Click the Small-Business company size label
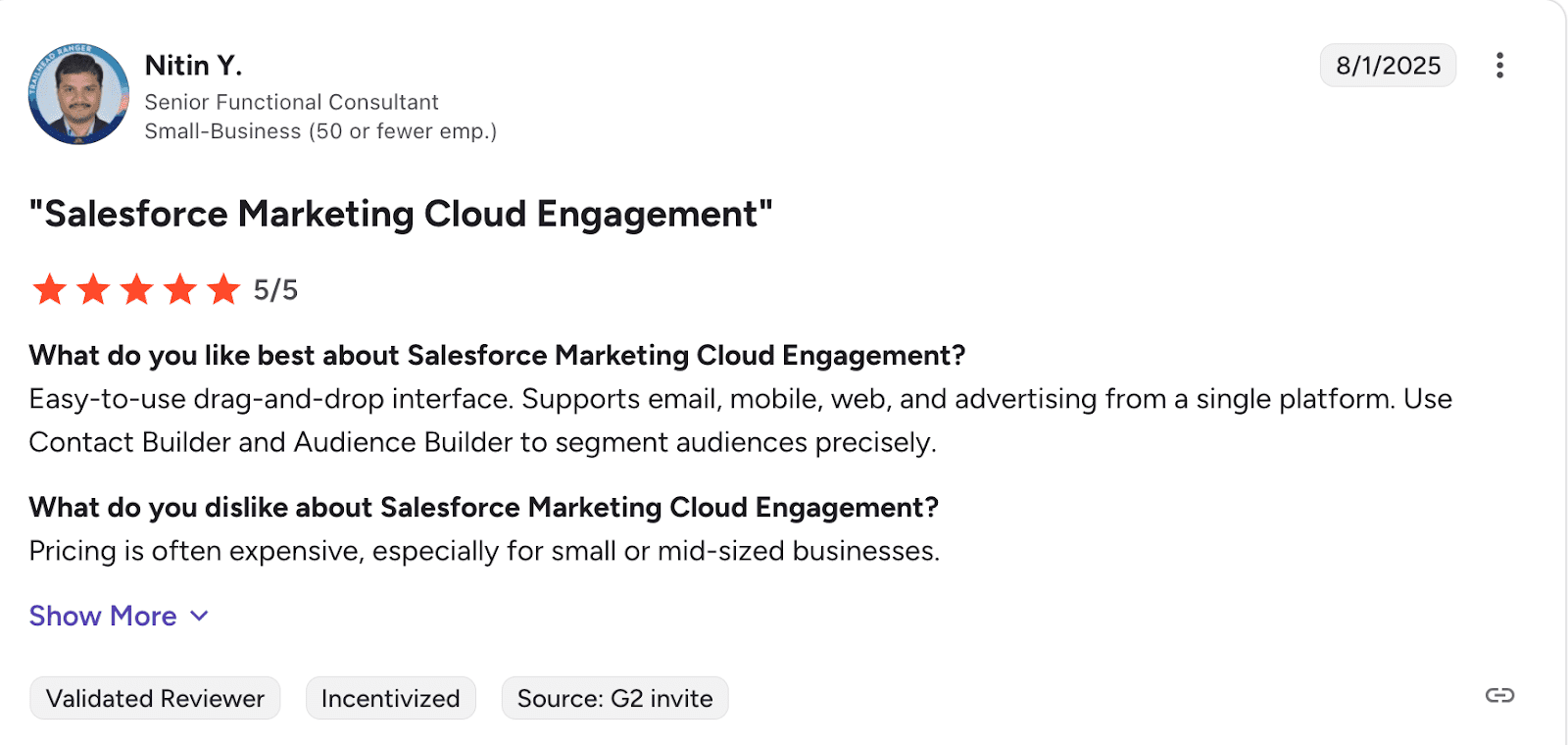 (x=320, y=131)
